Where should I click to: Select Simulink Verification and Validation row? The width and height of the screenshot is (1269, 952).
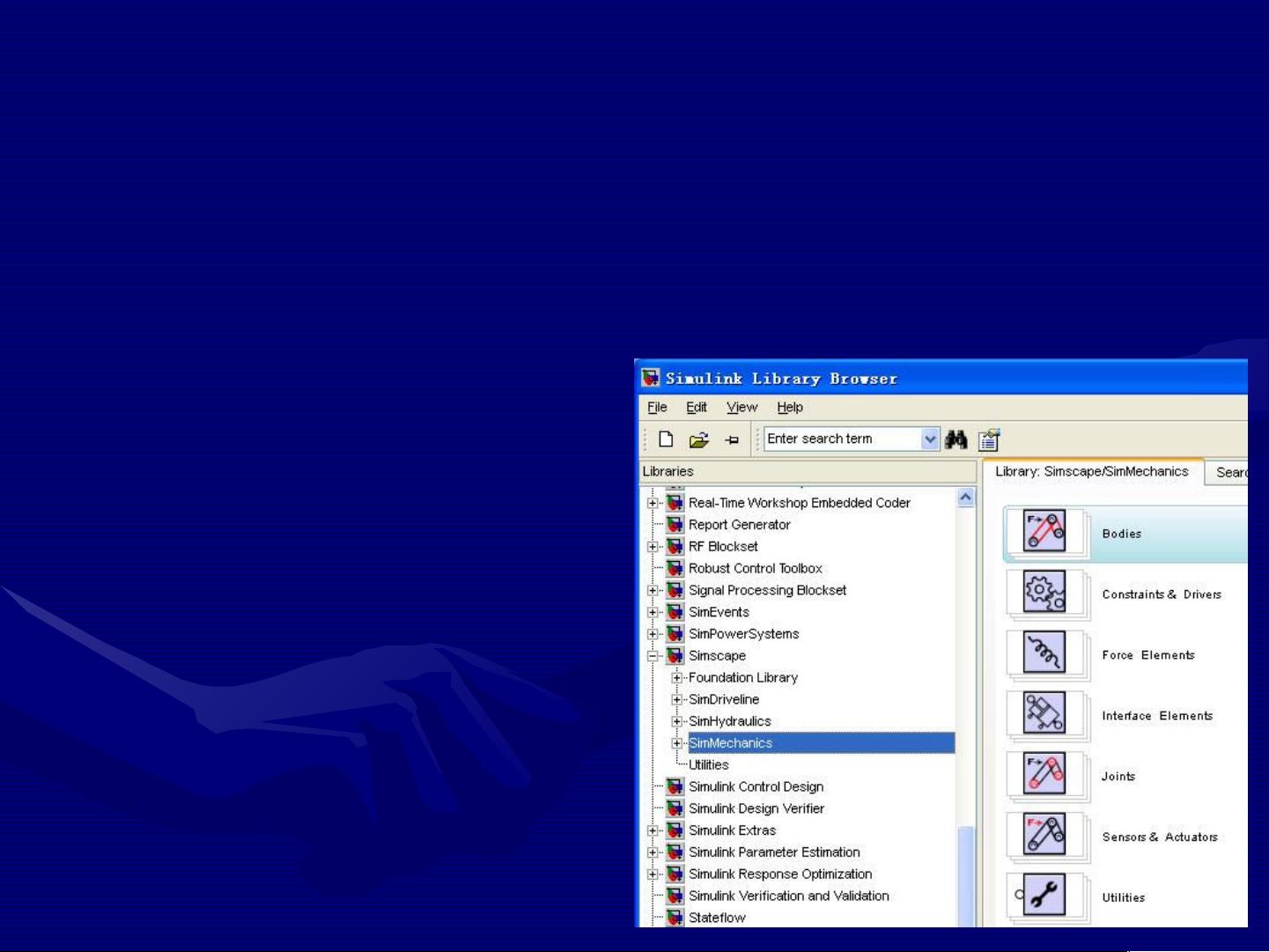(789, 896)
